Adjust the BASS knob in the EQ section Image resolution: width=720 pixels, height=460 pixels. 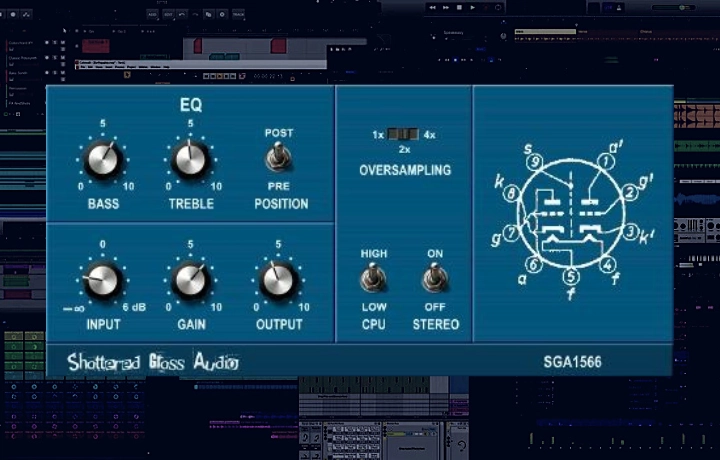[103, 160]
